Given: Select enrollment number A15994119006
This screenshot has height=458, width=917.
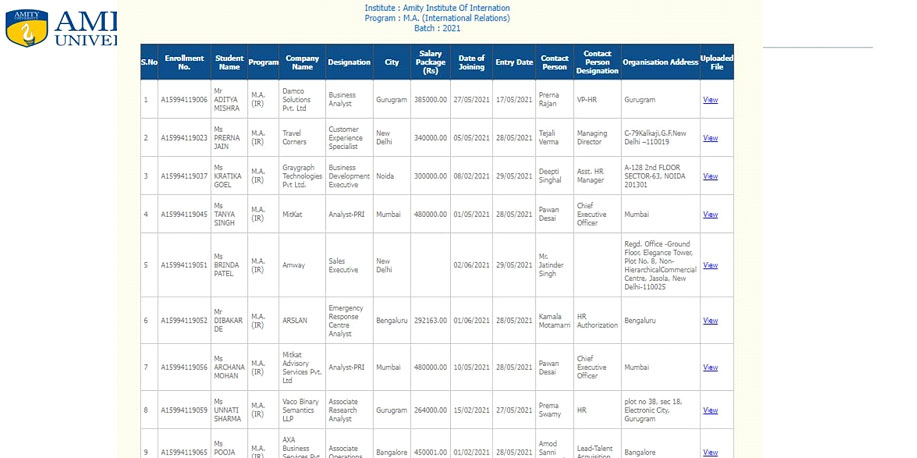Looking at the screenshot, I should pos(184,100).
